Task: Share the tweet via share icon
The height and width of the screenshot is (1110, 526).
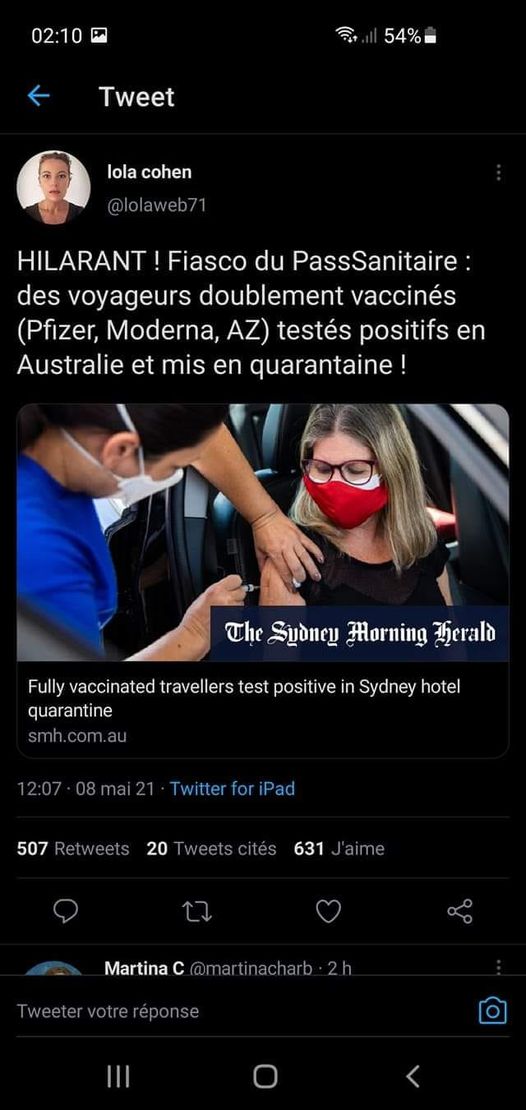Action: [x=460, y=911]
